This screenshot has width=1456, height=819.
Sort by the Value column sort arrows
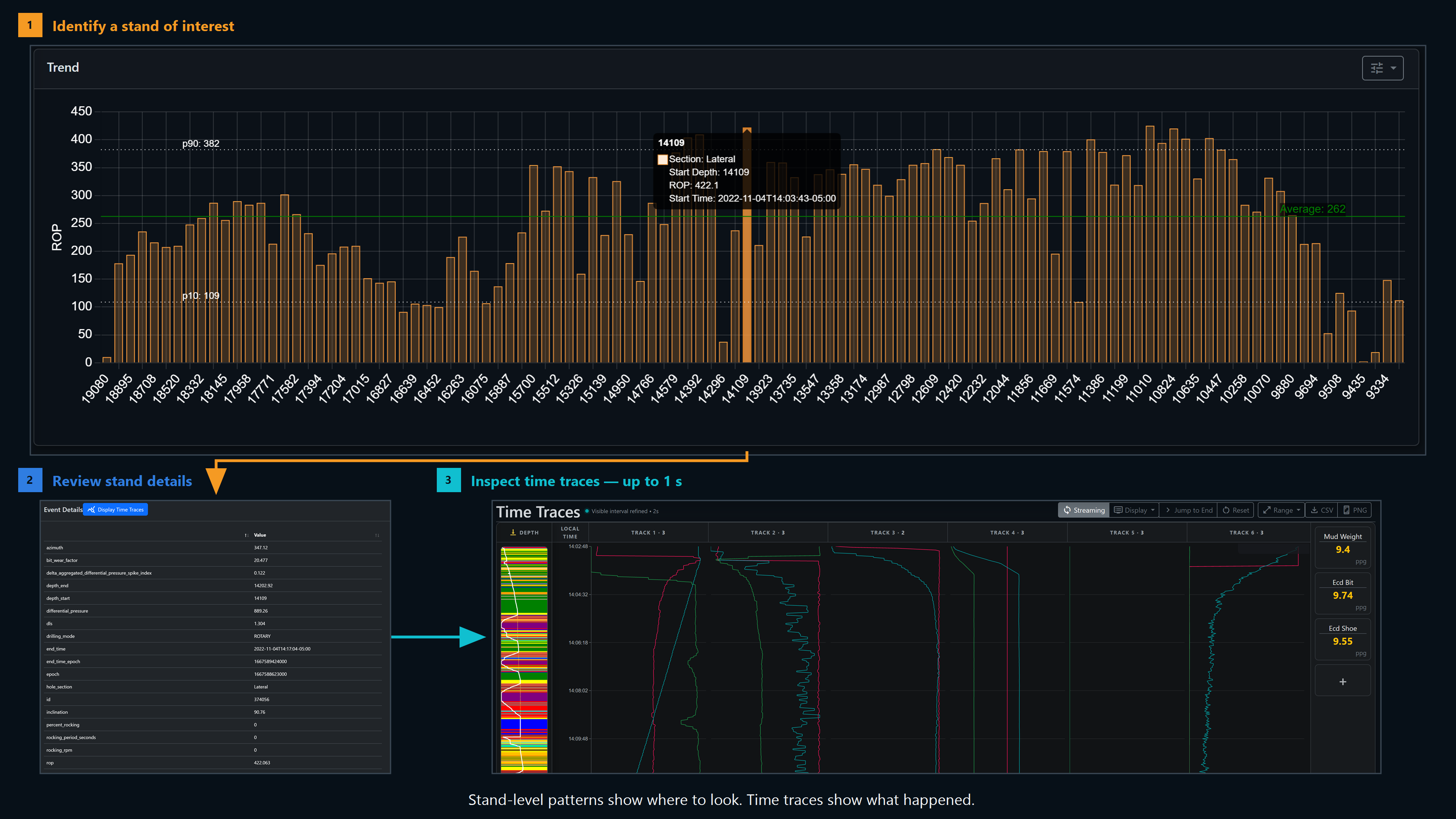pyautogui.click(x=377, y=535)
